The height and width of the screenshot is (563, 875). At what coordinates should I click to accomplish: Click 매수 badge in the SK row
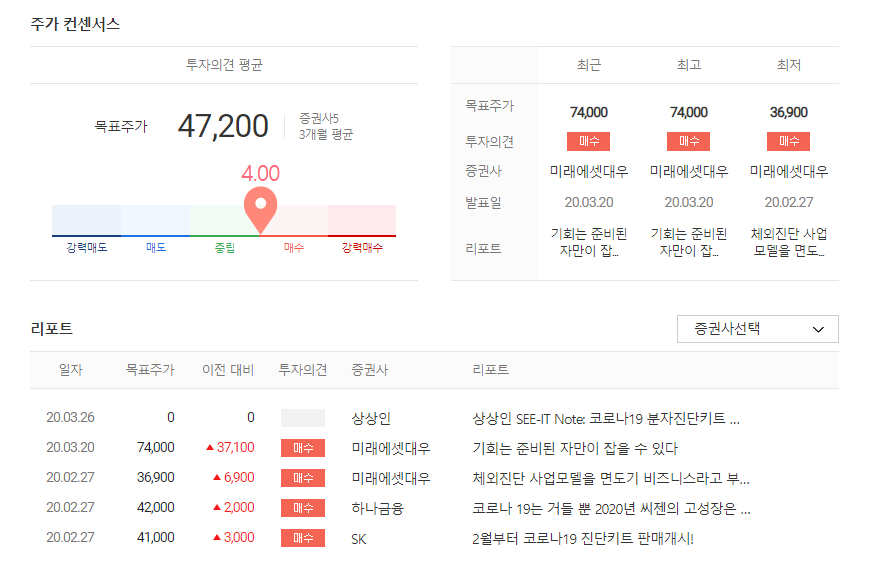click(303, 538)
